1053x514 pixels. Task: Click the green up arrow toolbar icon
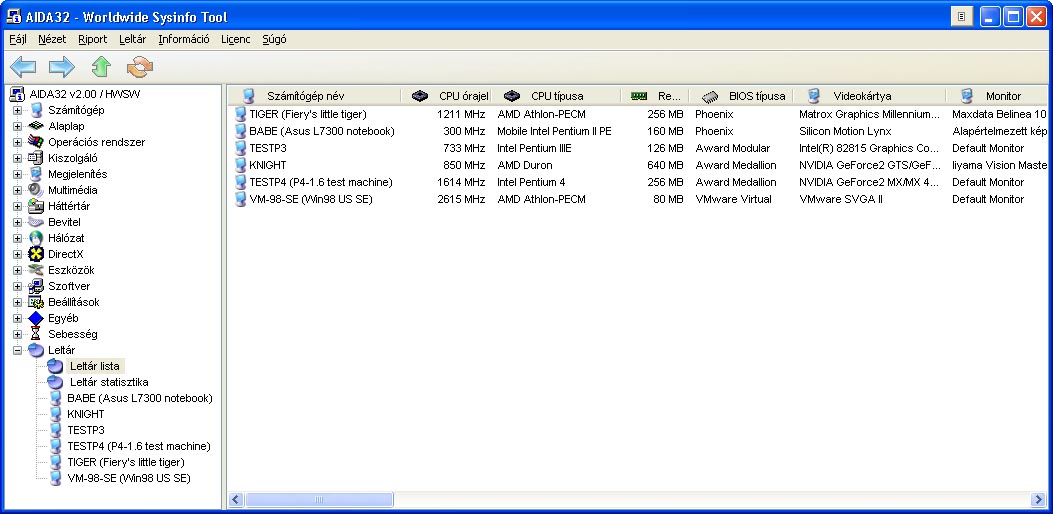click(x=101, y=67)
